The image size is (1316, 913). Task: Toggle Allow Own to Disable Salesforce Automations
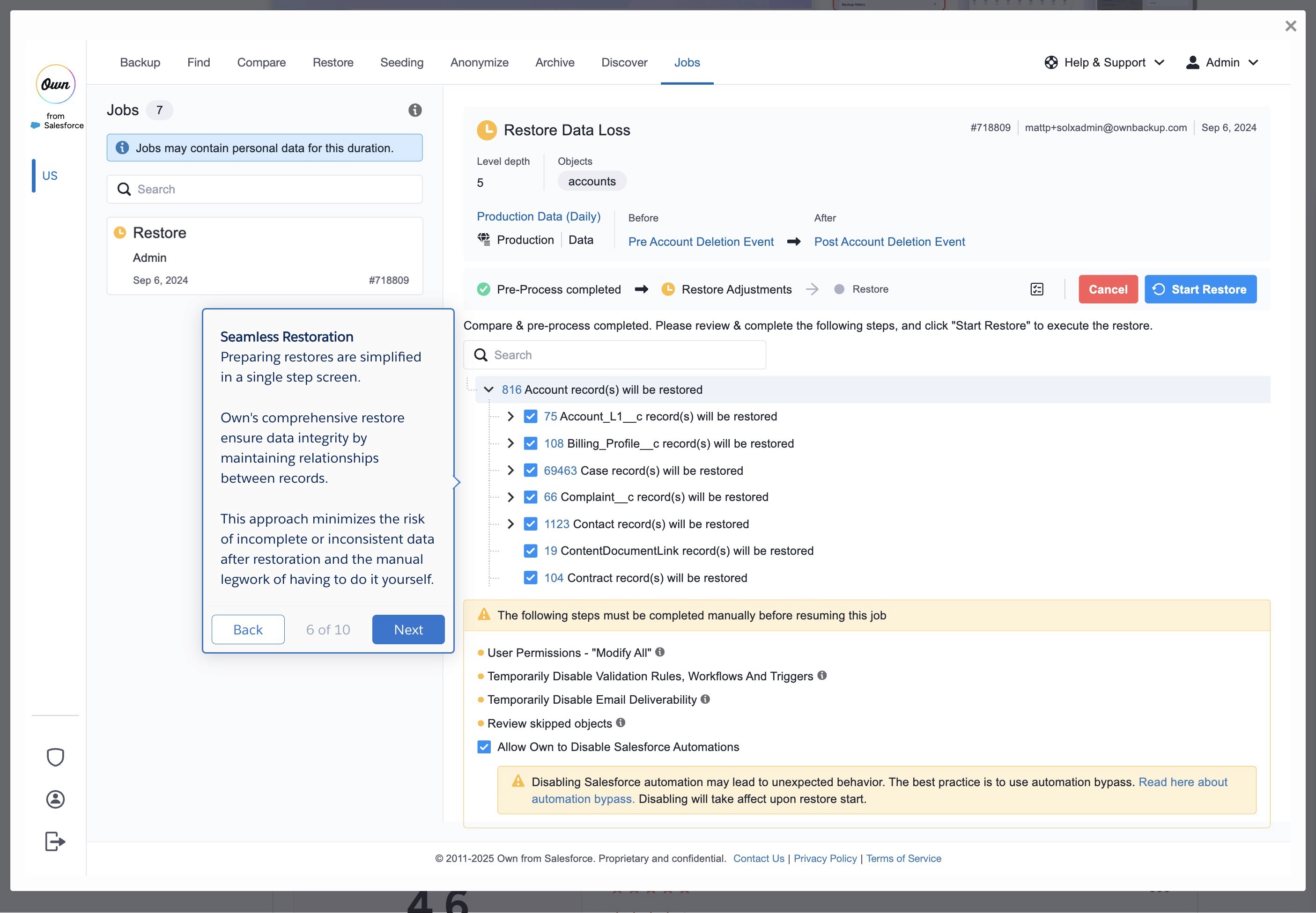tap(484, 747)
